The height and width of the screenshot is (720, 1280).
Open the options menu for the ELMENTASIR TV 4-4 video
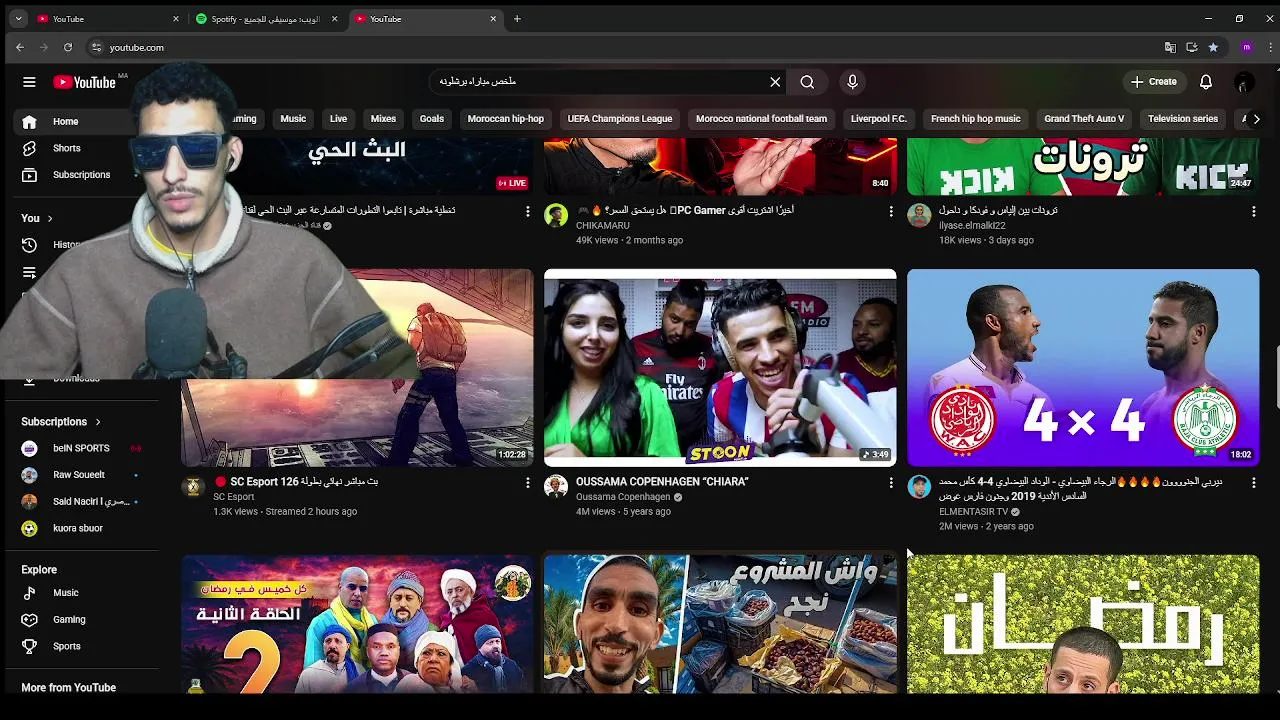click(1254, 483)
